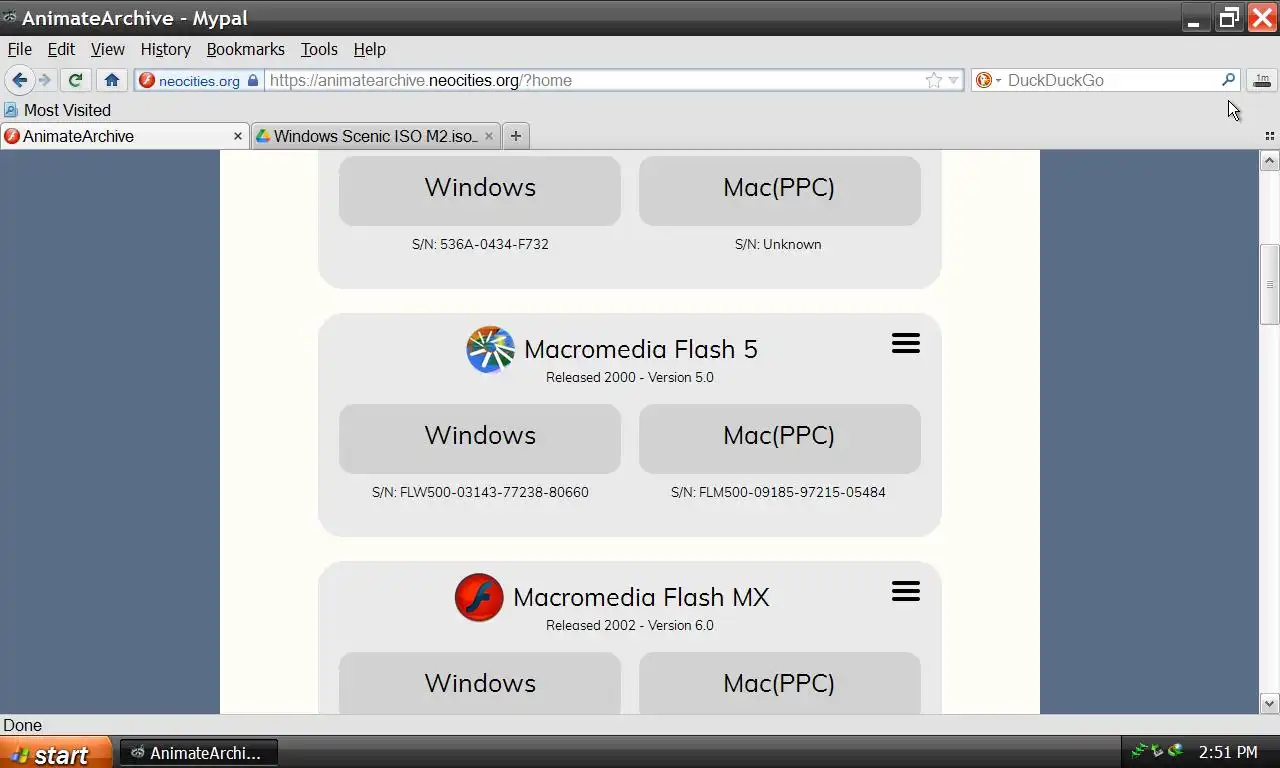Click the Macromedia Flash 5 heading

(641, 349)
